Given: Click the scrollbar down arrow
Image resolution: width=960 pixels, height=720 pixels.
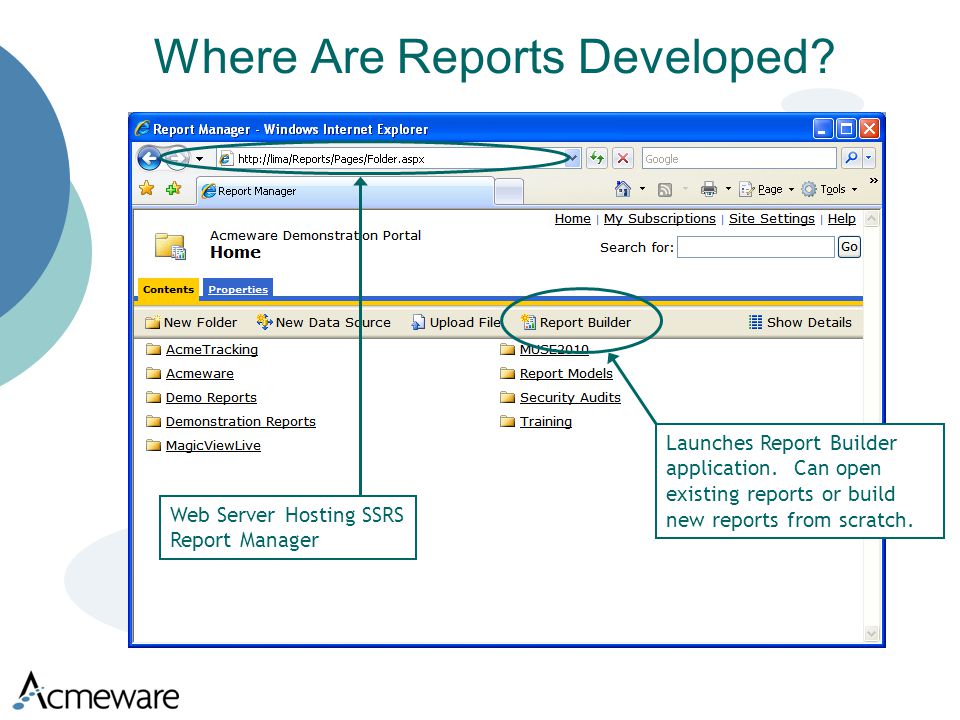Looking at the screenshot, I should coord(872,634).
